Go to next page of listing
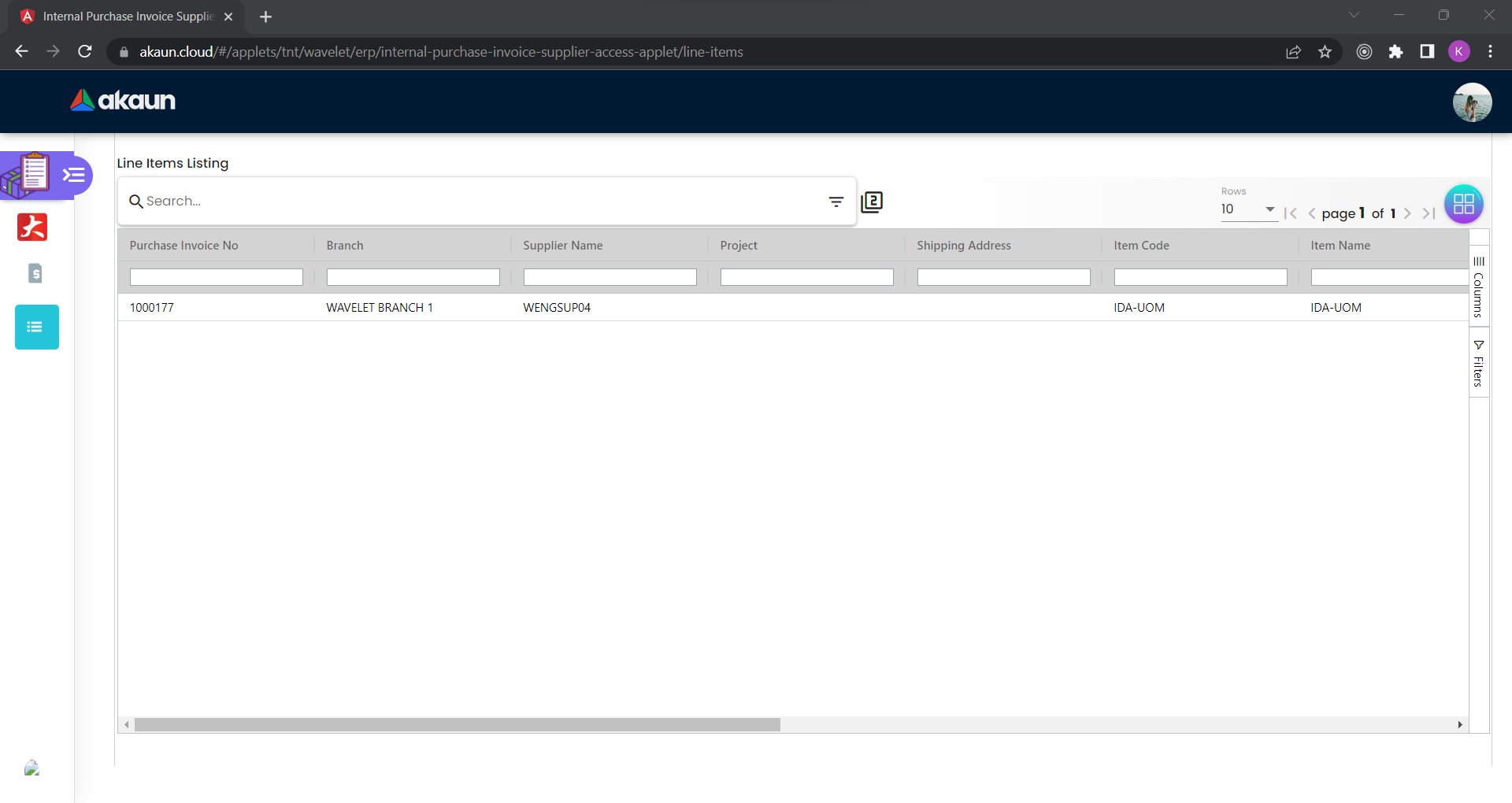 tap(1407, 213)
